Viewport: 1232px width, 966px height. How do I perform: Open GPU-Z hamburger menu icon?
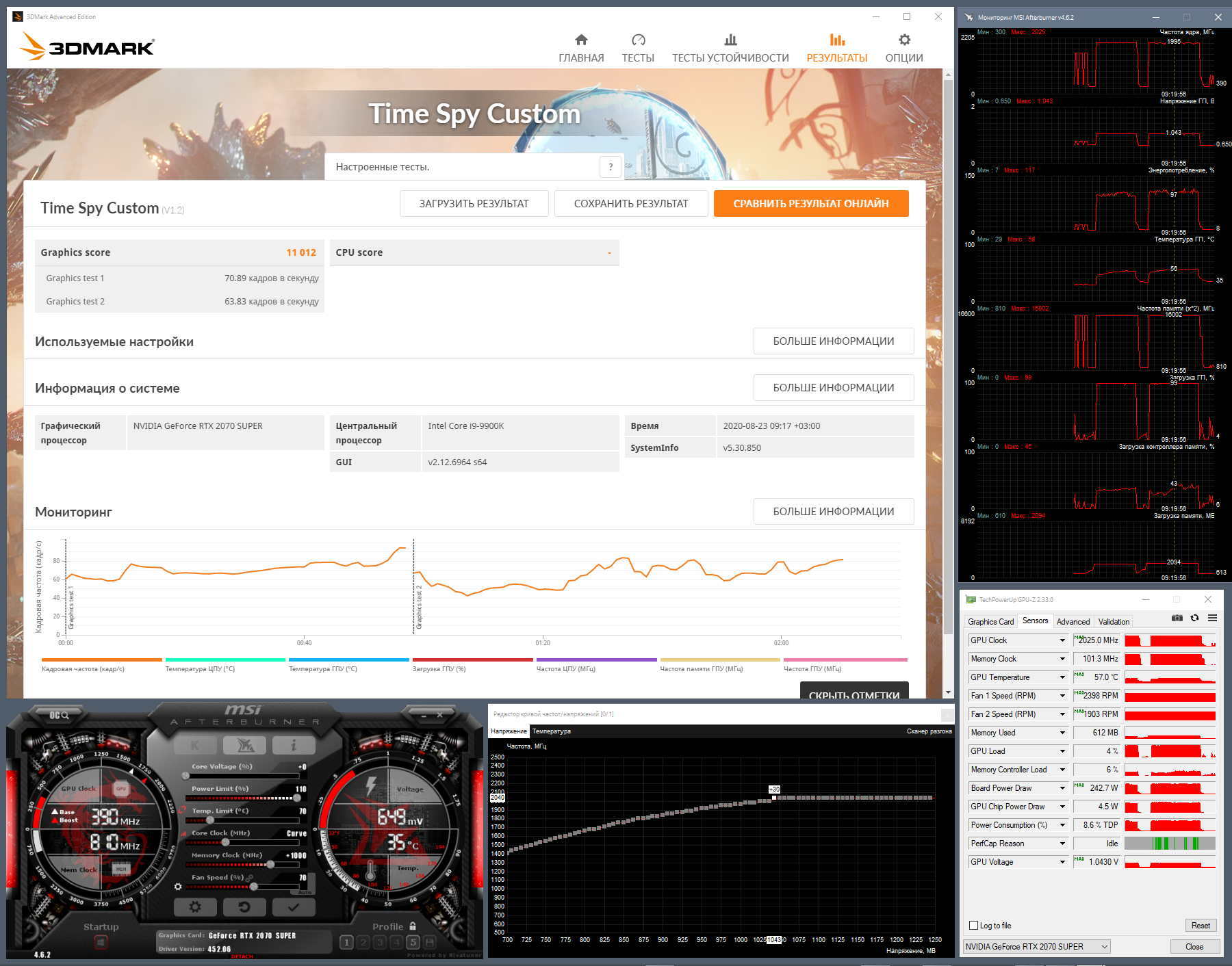click(x=1213, y=618)
